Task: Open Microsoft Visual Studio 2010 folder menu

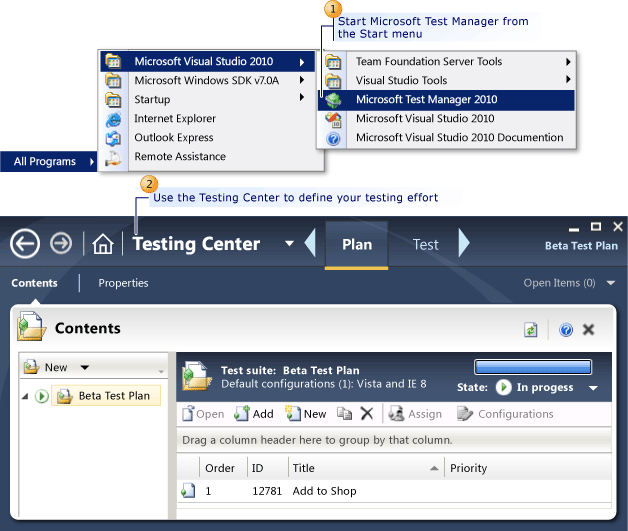Action: pos(207,61)
